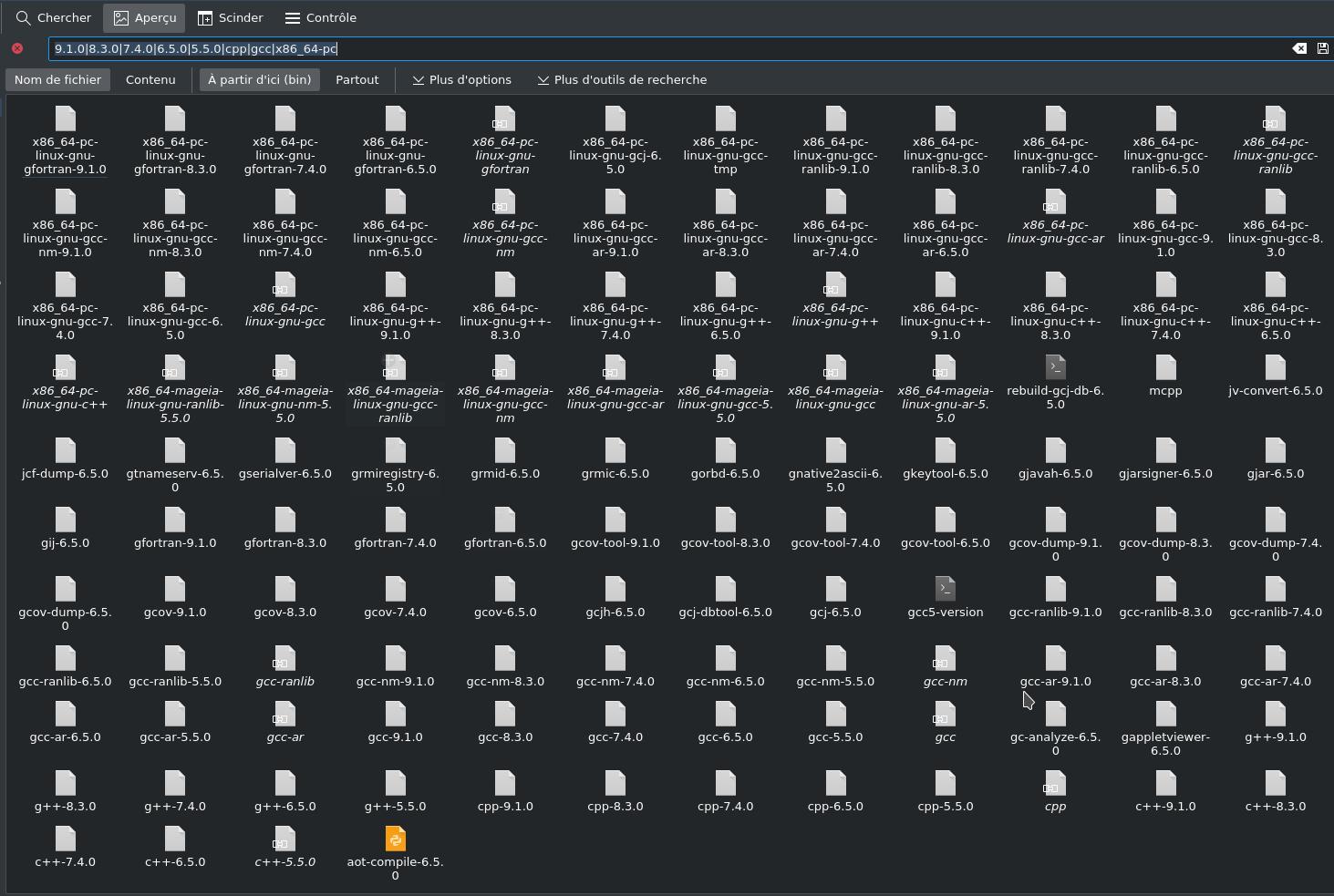Switch search mode to Contenu
The image size is (1334, 896).
(x=150, y=79)
